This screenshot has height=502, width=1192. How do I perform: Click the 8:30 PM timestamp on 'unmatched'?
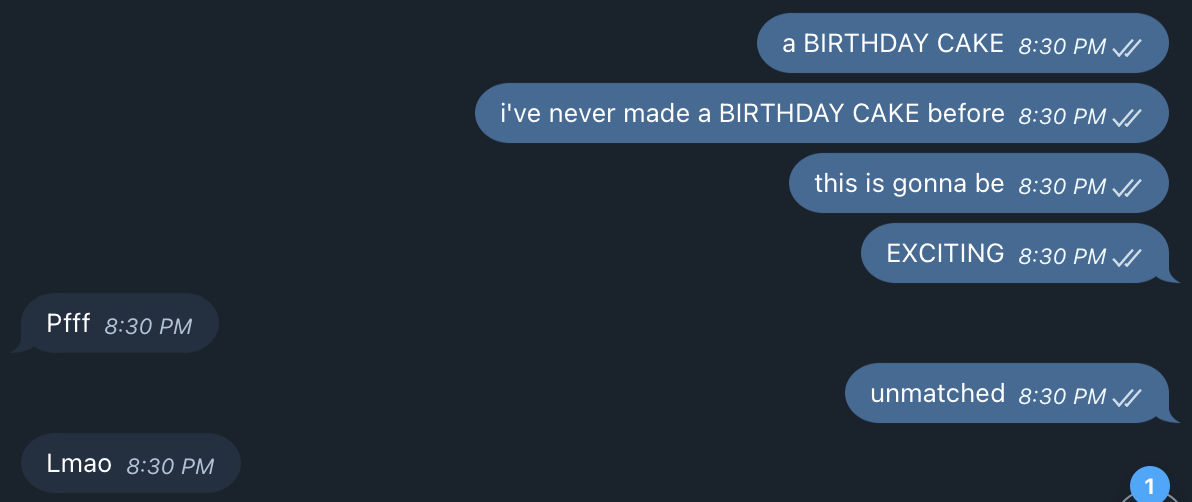1062,396
